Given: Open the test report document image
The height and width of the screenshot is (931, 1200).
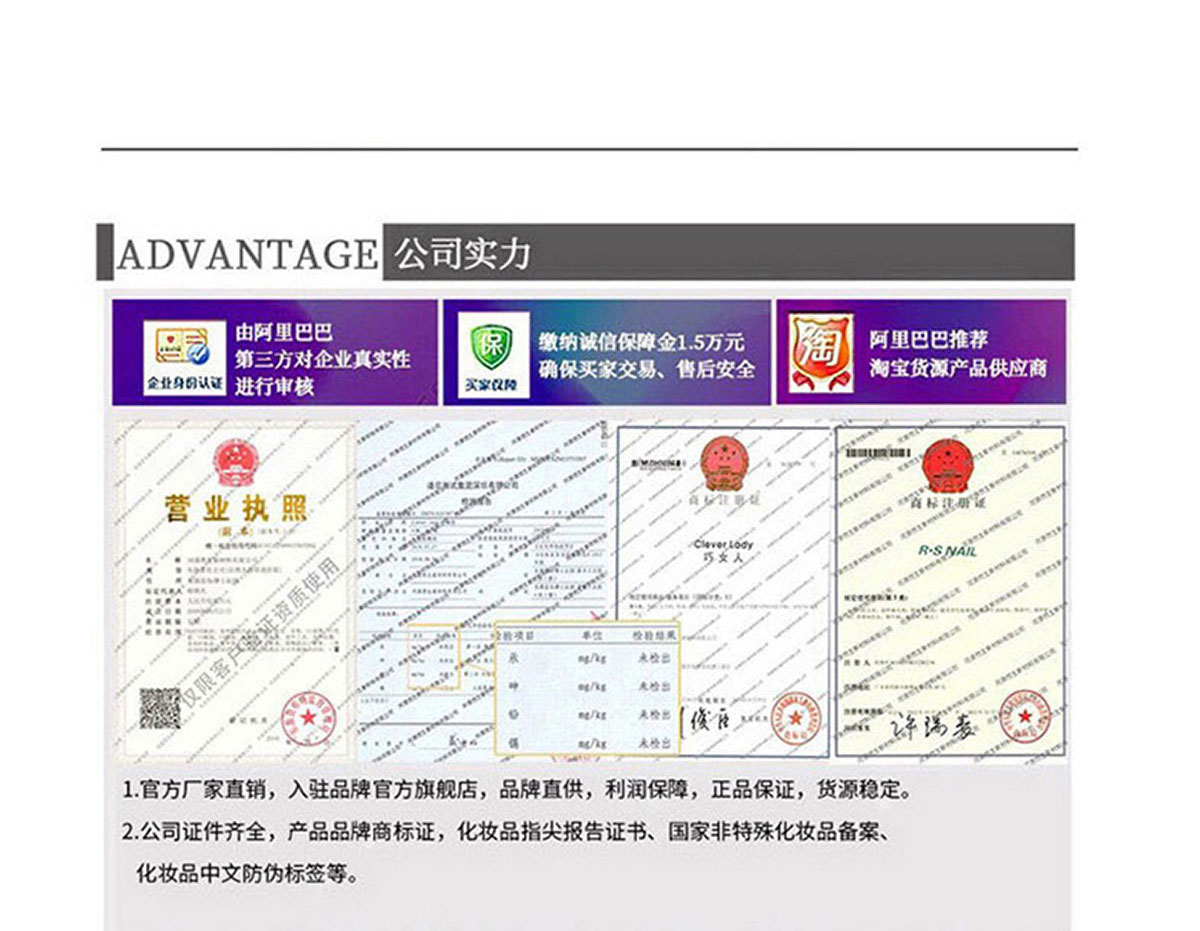Looking at the screenshot, I should [485, 592].
